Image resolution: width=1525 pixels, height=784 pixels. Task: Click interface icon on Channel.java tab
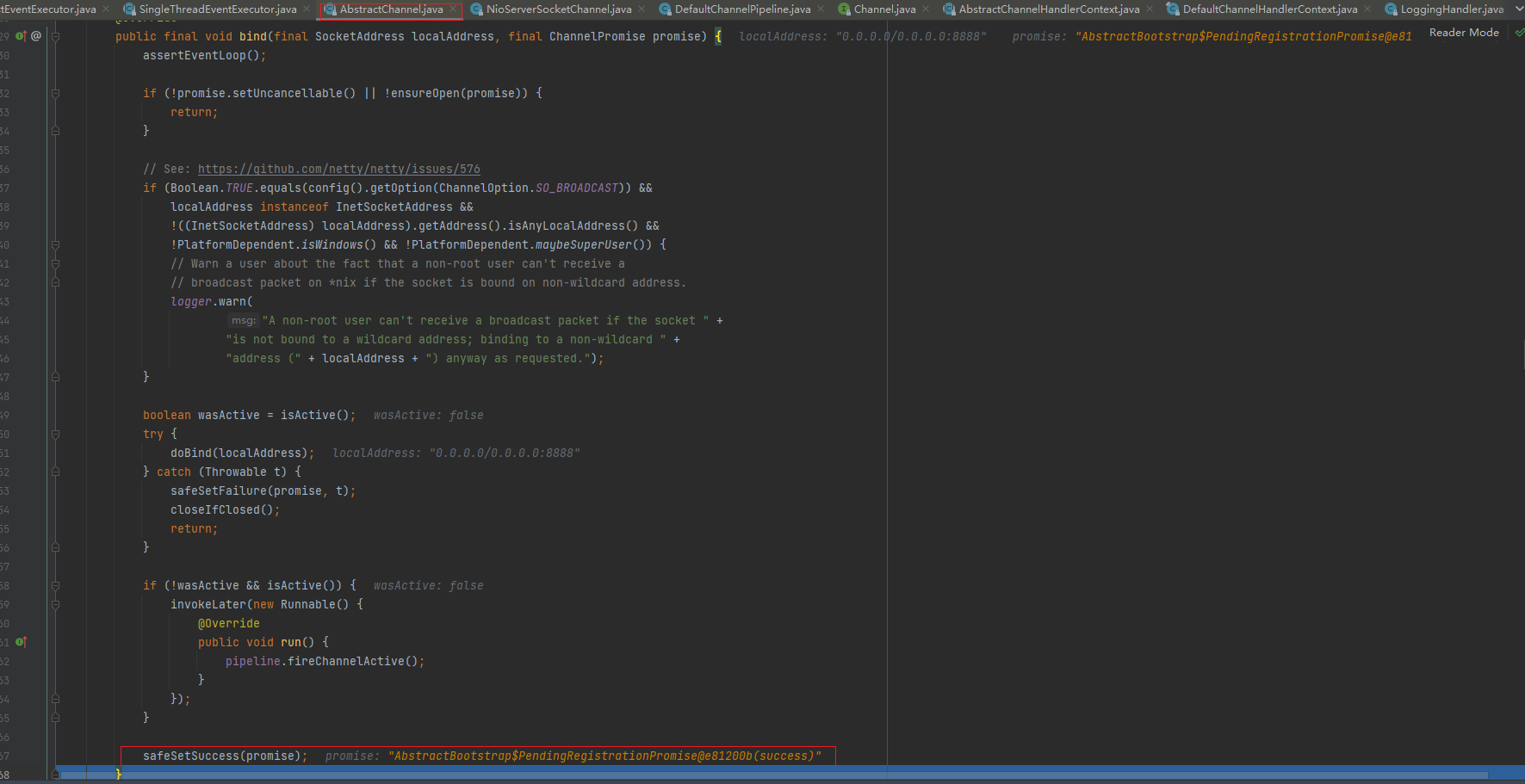click(x=844, y=9)
